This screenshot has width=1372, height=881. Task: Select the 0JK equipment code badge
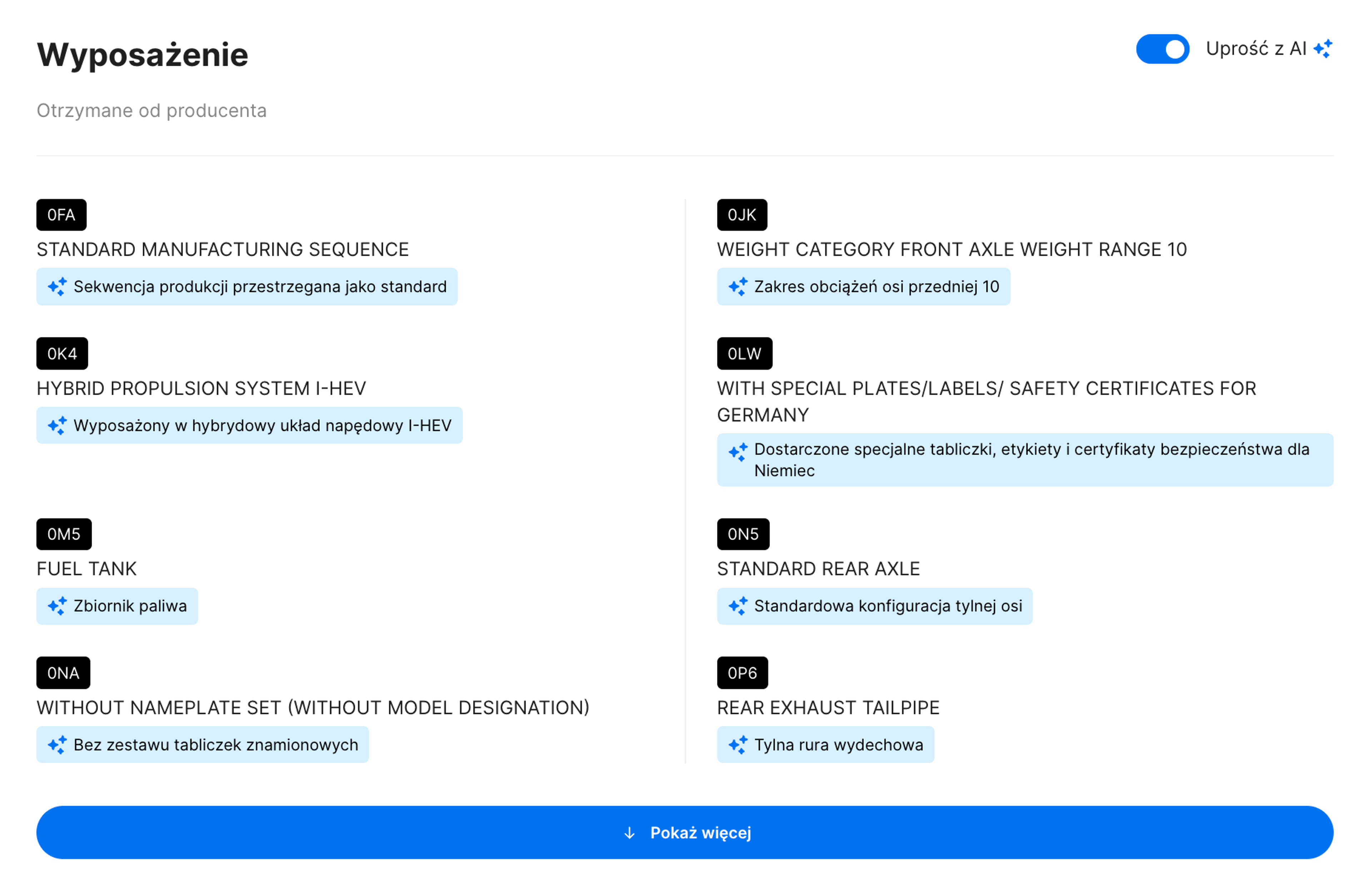click(741, 215)
